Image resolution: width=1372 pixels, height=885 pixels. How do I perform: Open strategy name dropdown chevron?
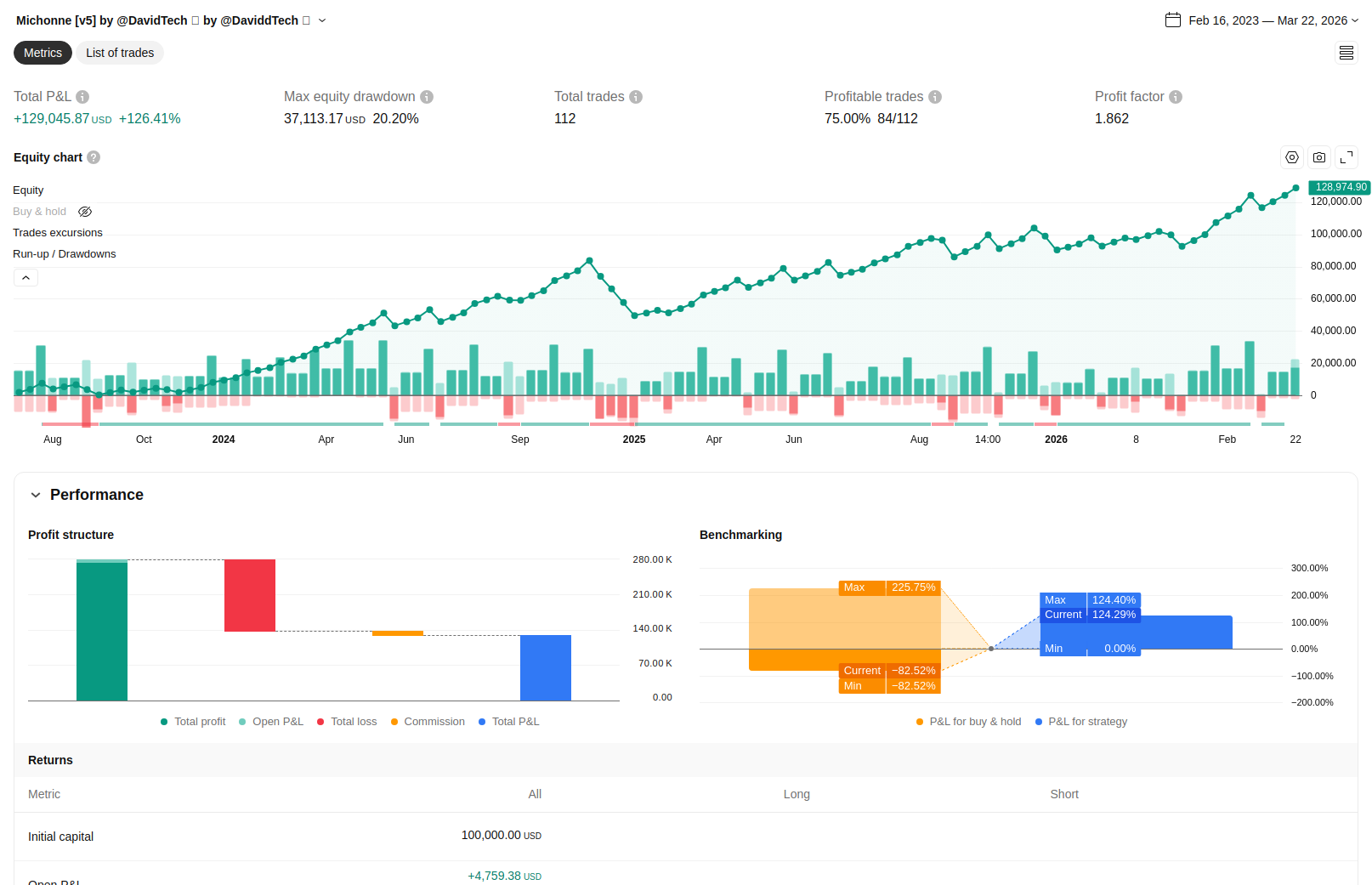pos(322,20)
